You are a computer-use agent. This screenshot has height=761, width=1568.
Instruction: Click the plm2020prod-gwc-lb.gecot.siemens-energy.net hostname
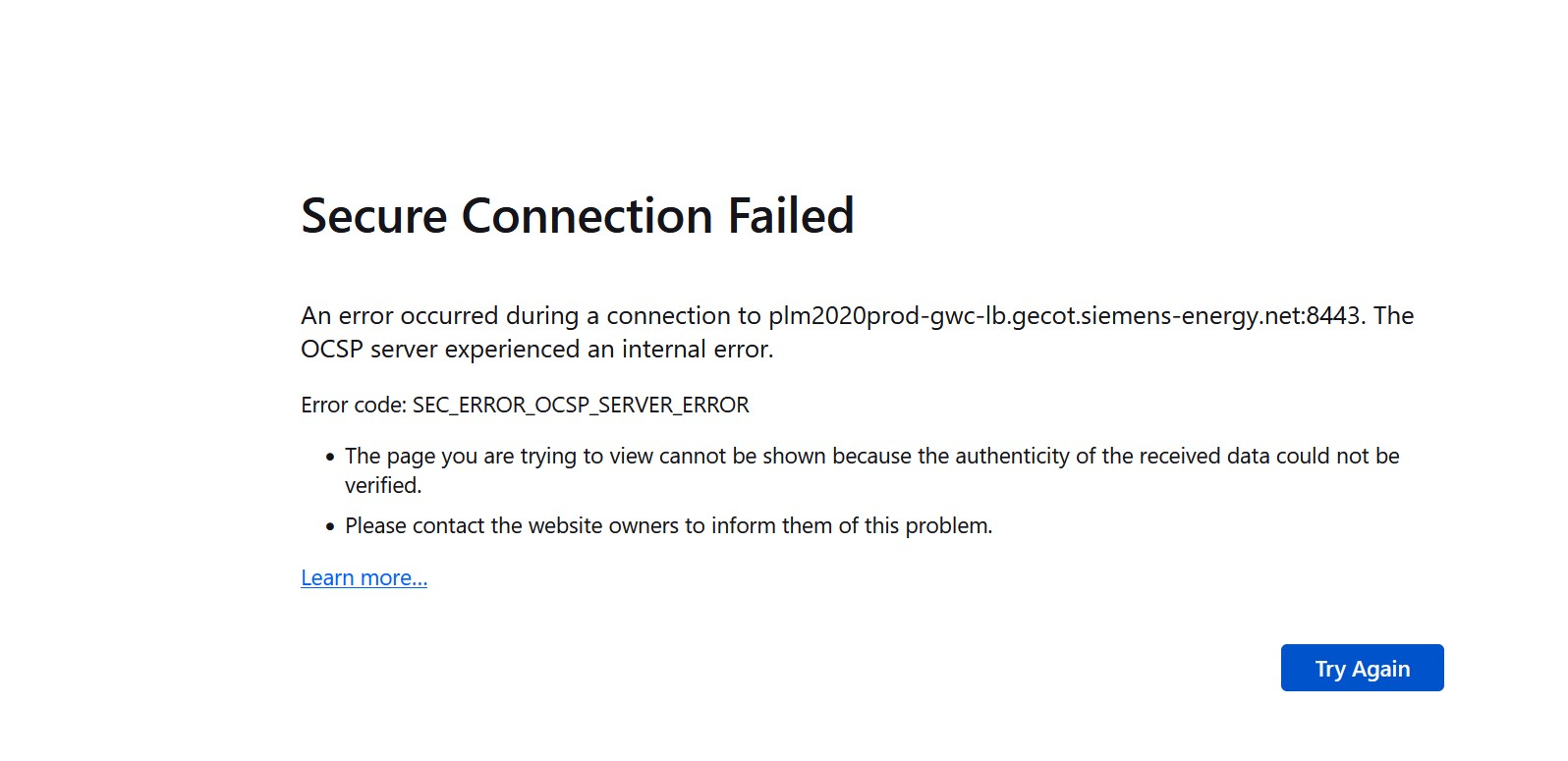(1036, 316)
